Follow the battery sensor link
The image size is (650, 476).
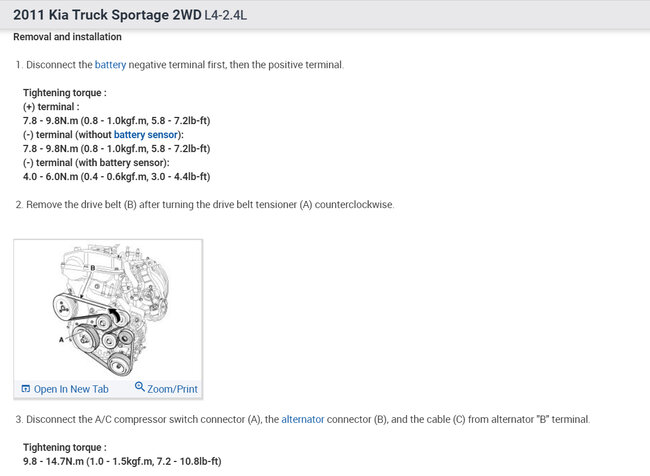(146, 135)
